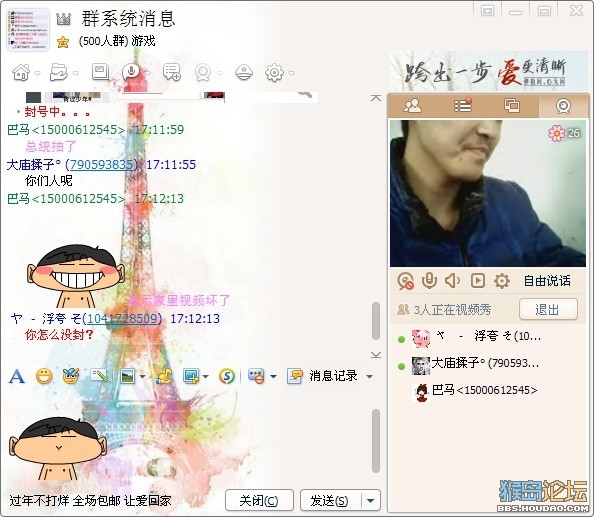Open 消息记录 message history
594x517 pixels.
pyautogui.click(x=322, y=376)
